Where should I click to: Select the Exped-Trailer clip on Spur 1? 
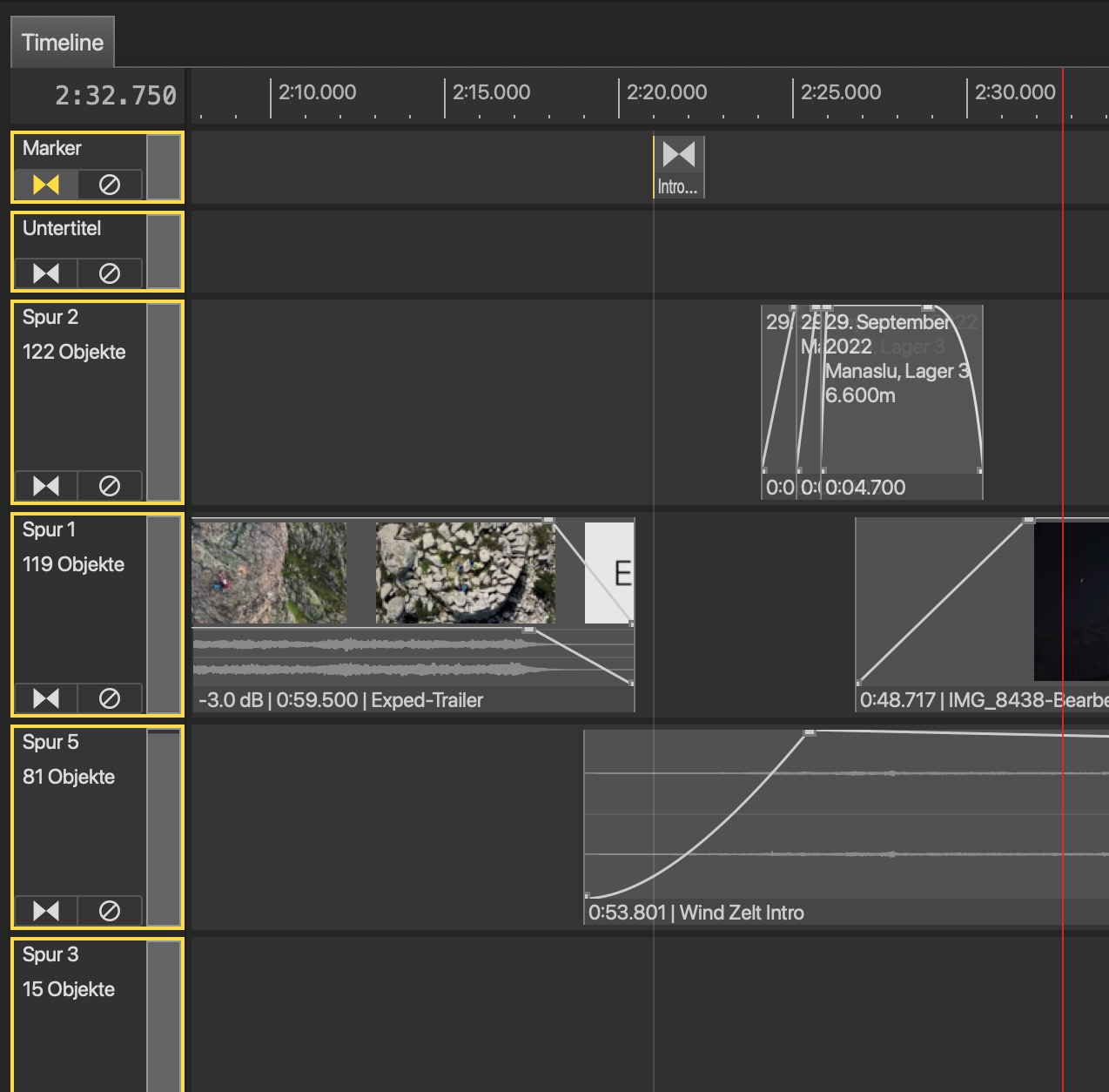(413, 615)
